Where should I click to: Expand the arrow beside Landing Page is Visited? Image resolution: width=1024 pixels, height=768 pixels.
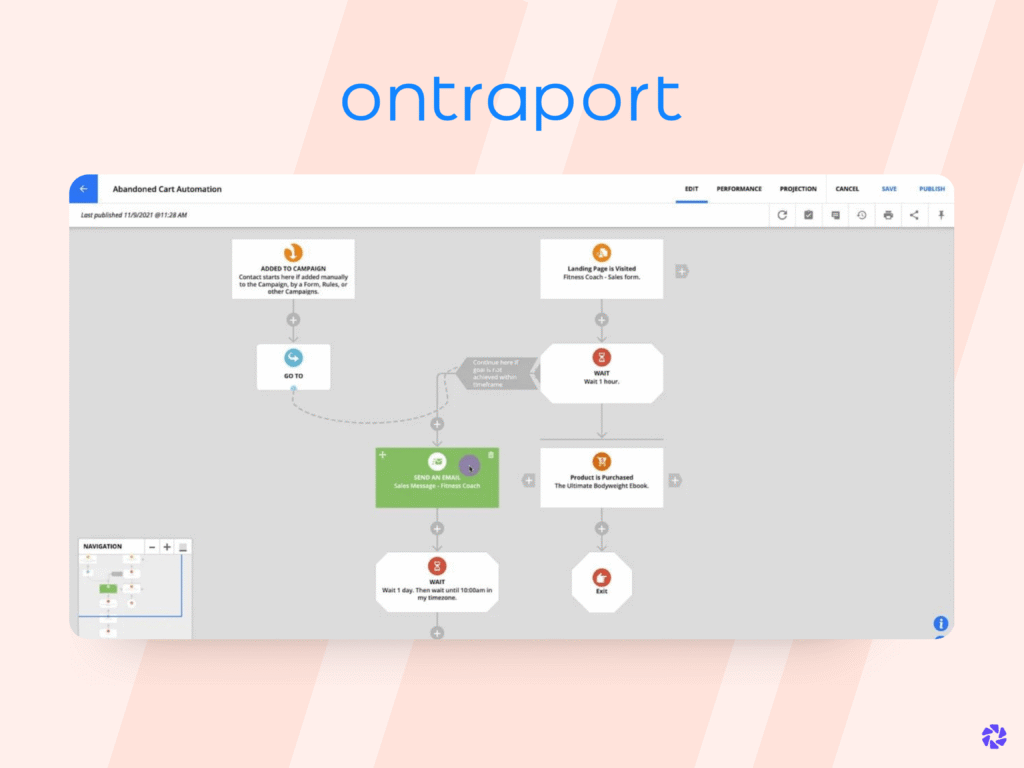tap(681, 269)
